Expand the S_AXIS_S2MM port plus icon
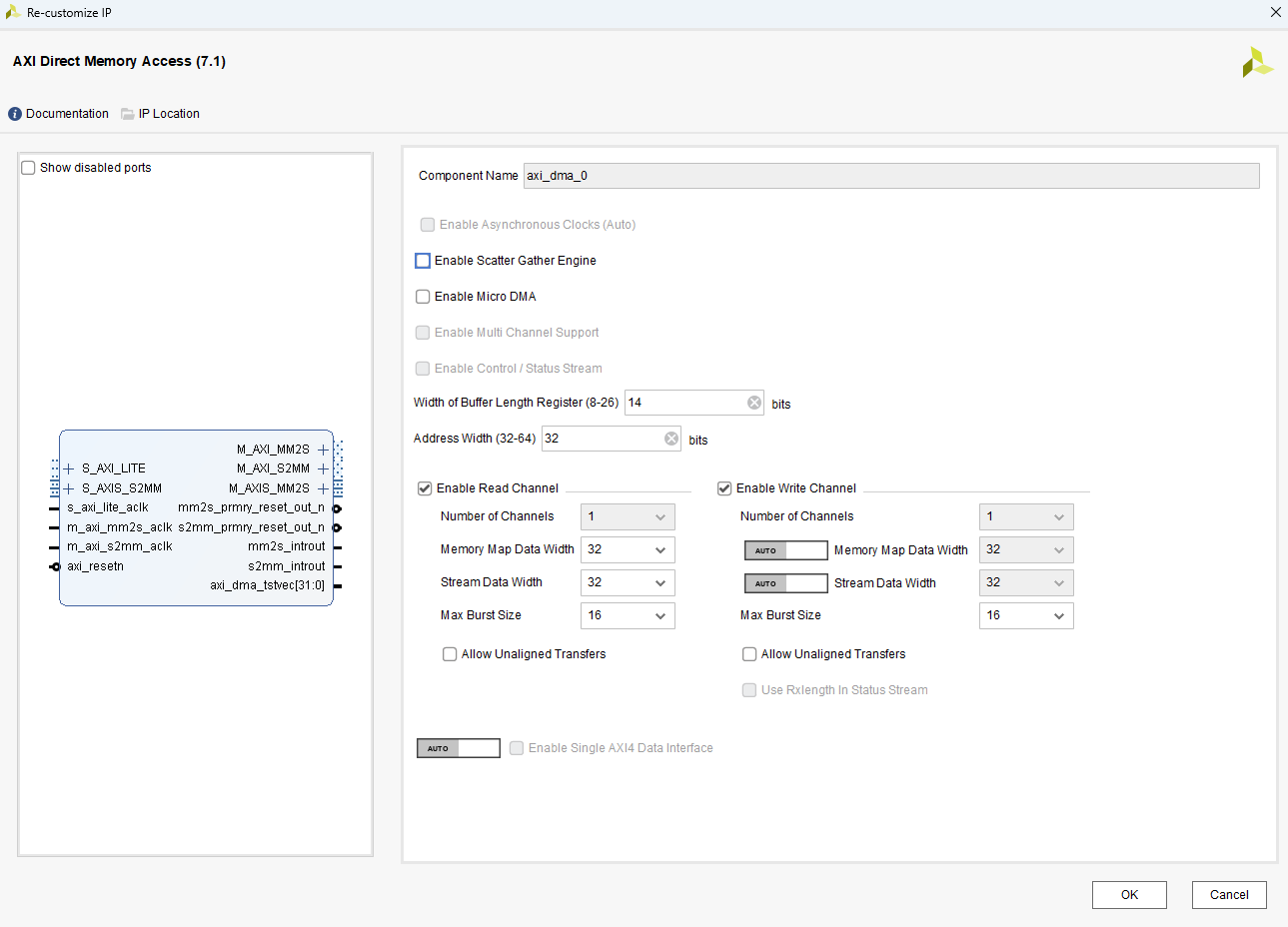Screen dimensions: 1288x927 tap(69, 488)
